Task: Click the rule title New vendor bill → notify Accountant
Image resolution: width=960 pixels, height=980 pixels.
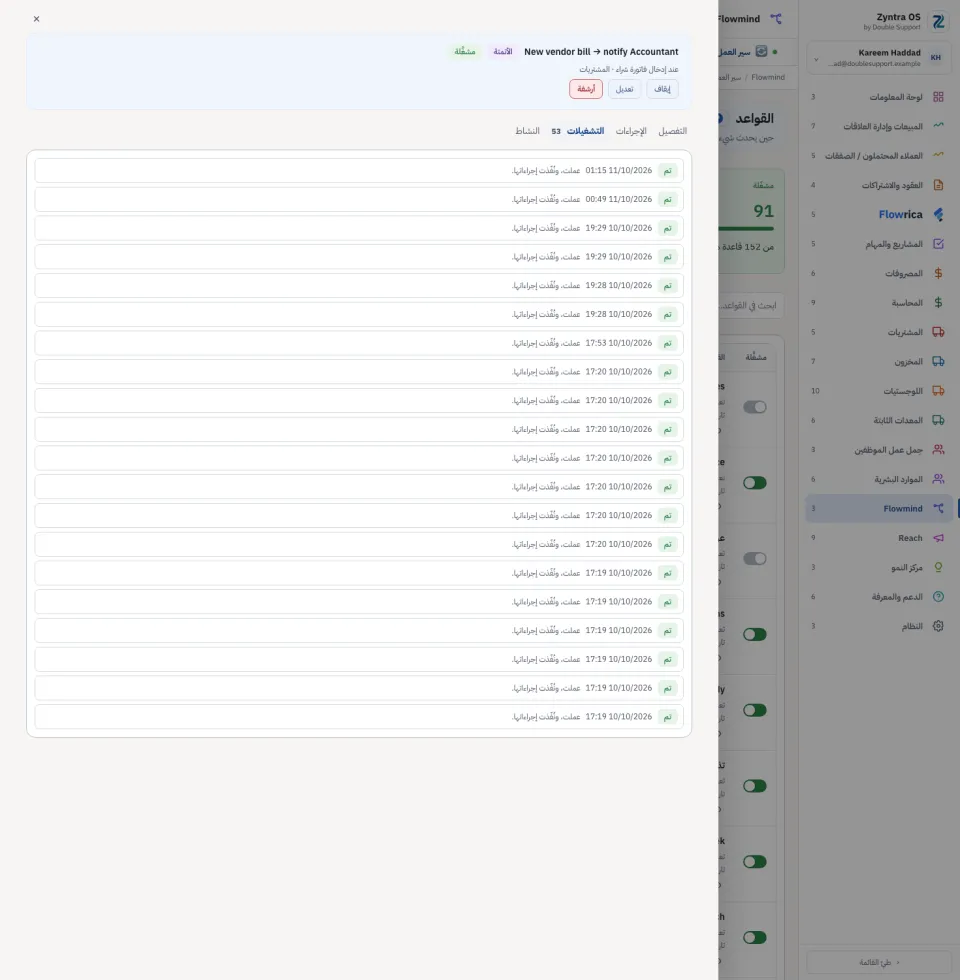Action: point(601,52)
